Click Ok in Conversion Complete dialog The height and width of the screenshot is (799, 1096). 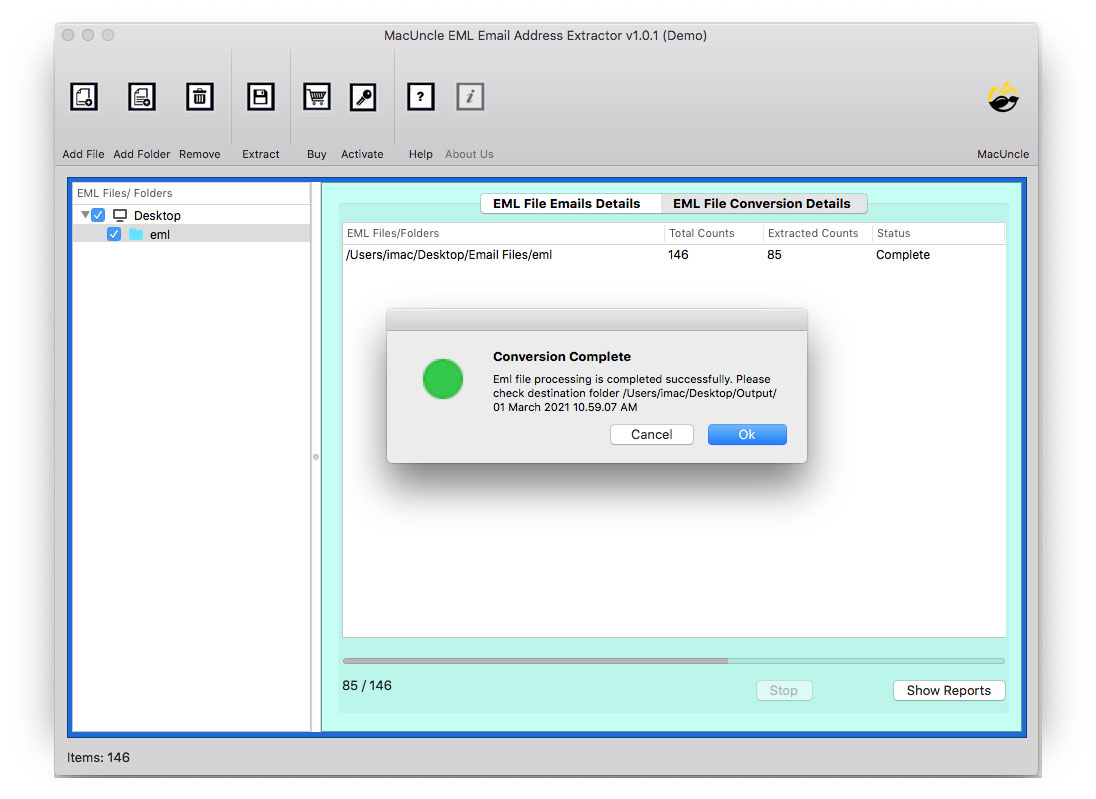747,434
